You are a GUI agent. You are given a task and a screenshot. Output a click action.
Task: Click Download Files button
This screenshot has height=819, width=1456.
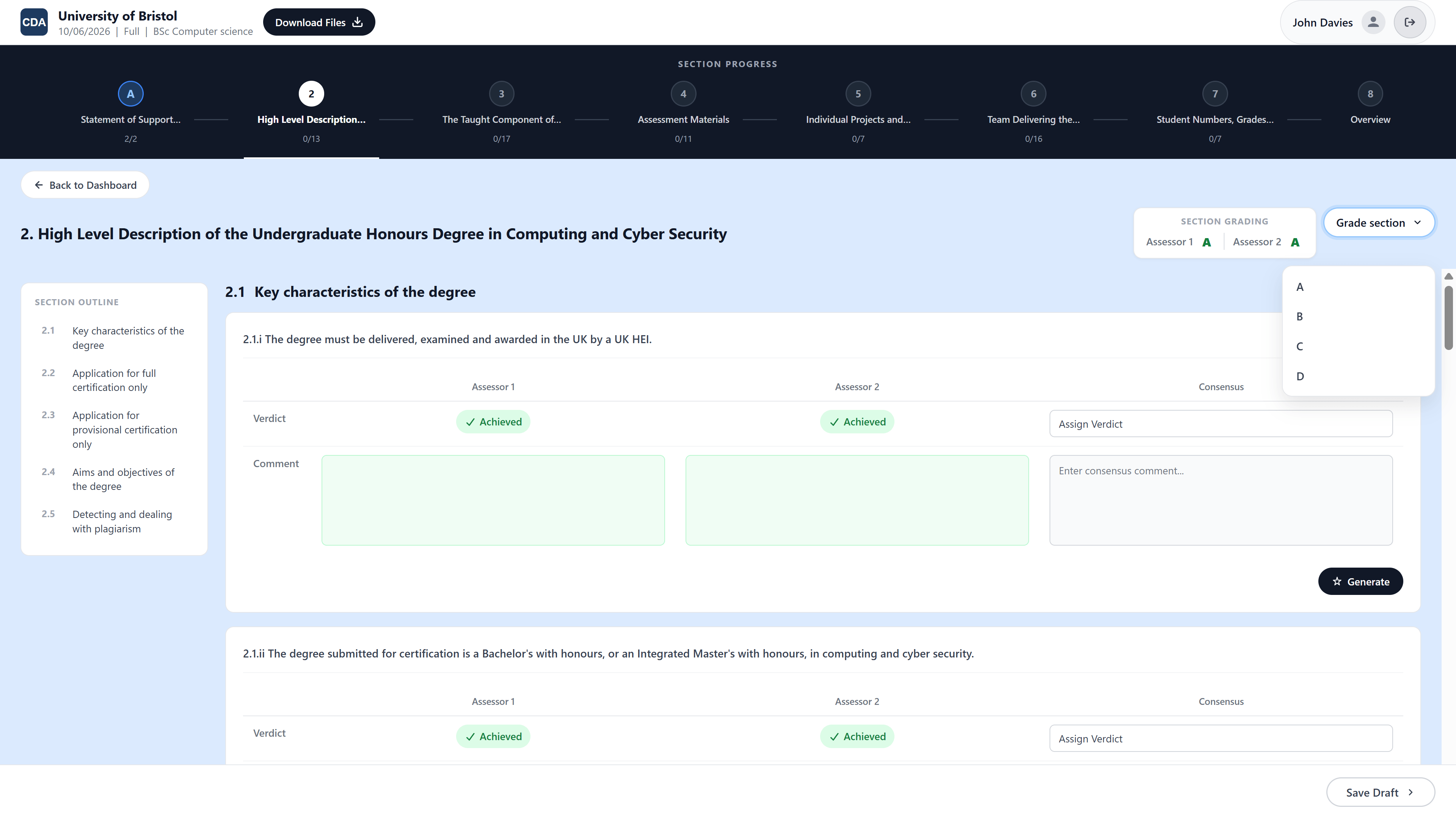click(x=319, y=22)
